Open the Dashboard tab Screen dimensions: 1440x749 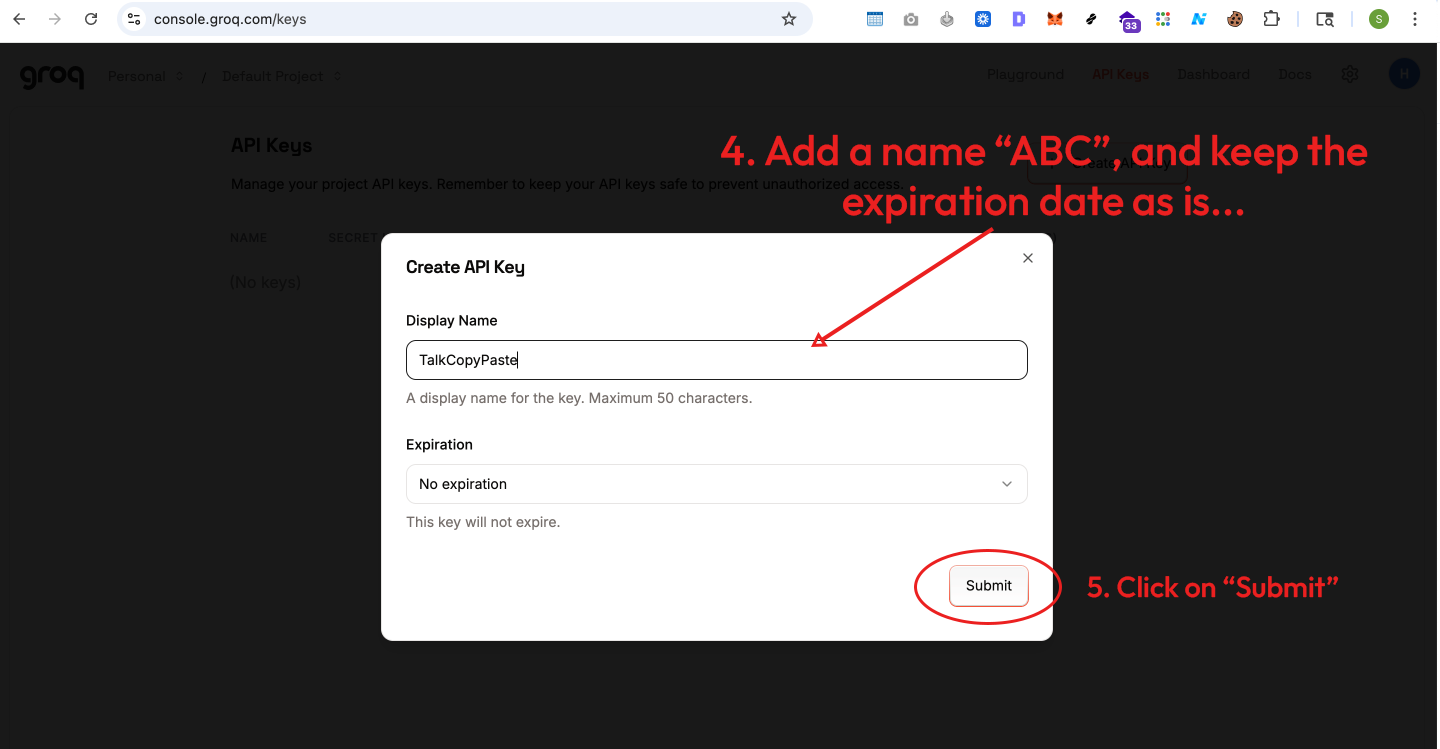pyautogui.click(x=1213, y=75)
